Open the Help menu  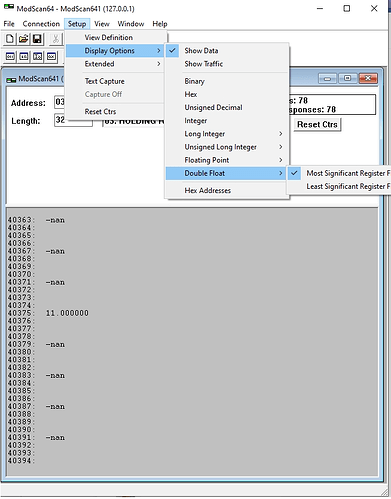tap(160, 24)
